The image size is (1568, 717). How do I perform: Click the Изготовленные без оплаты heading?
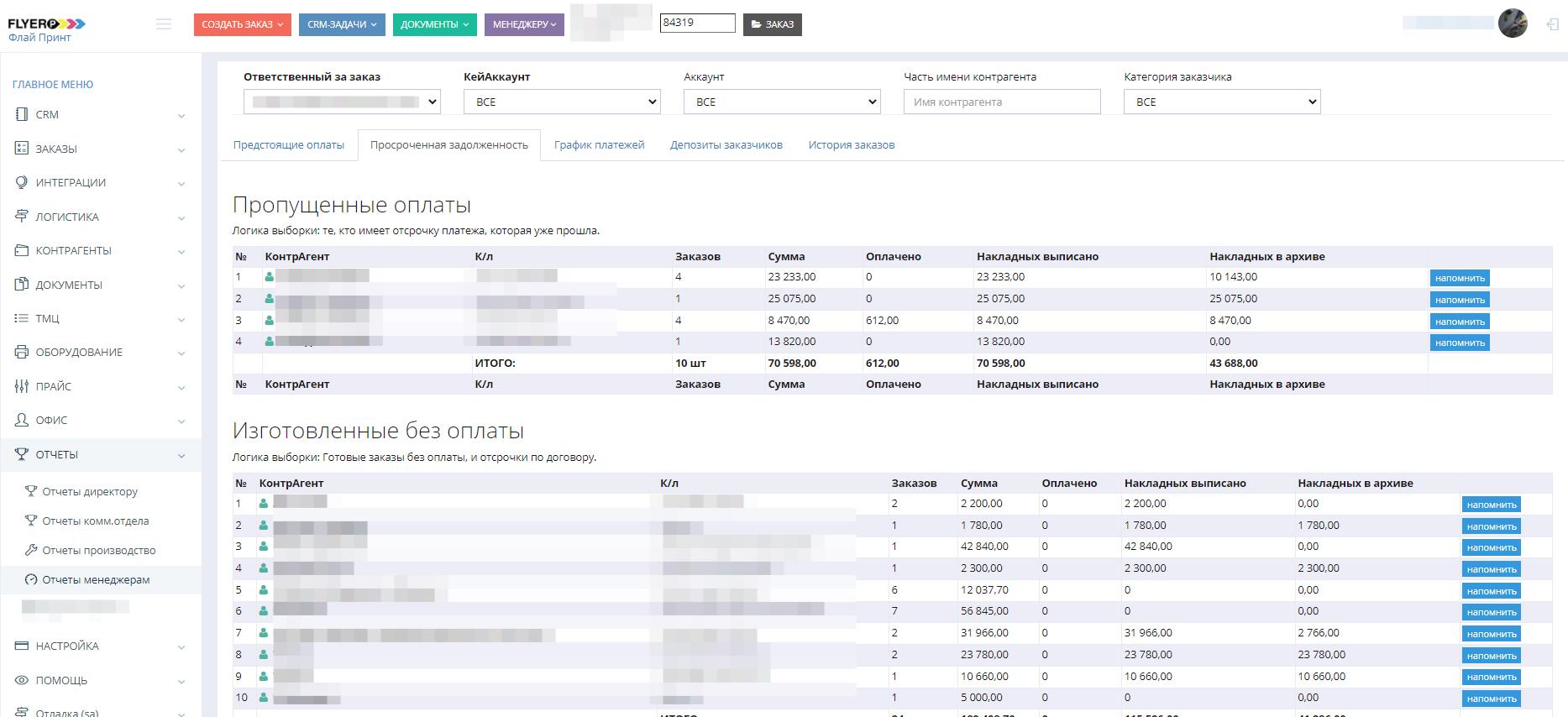378,431
